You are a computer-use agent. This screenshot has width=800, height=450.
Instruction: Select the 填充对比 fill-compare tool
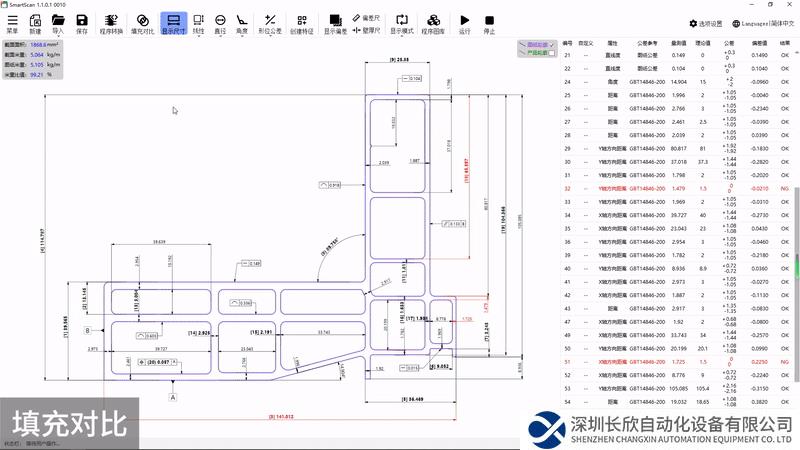pyautogui.click(x=143, y=21)
